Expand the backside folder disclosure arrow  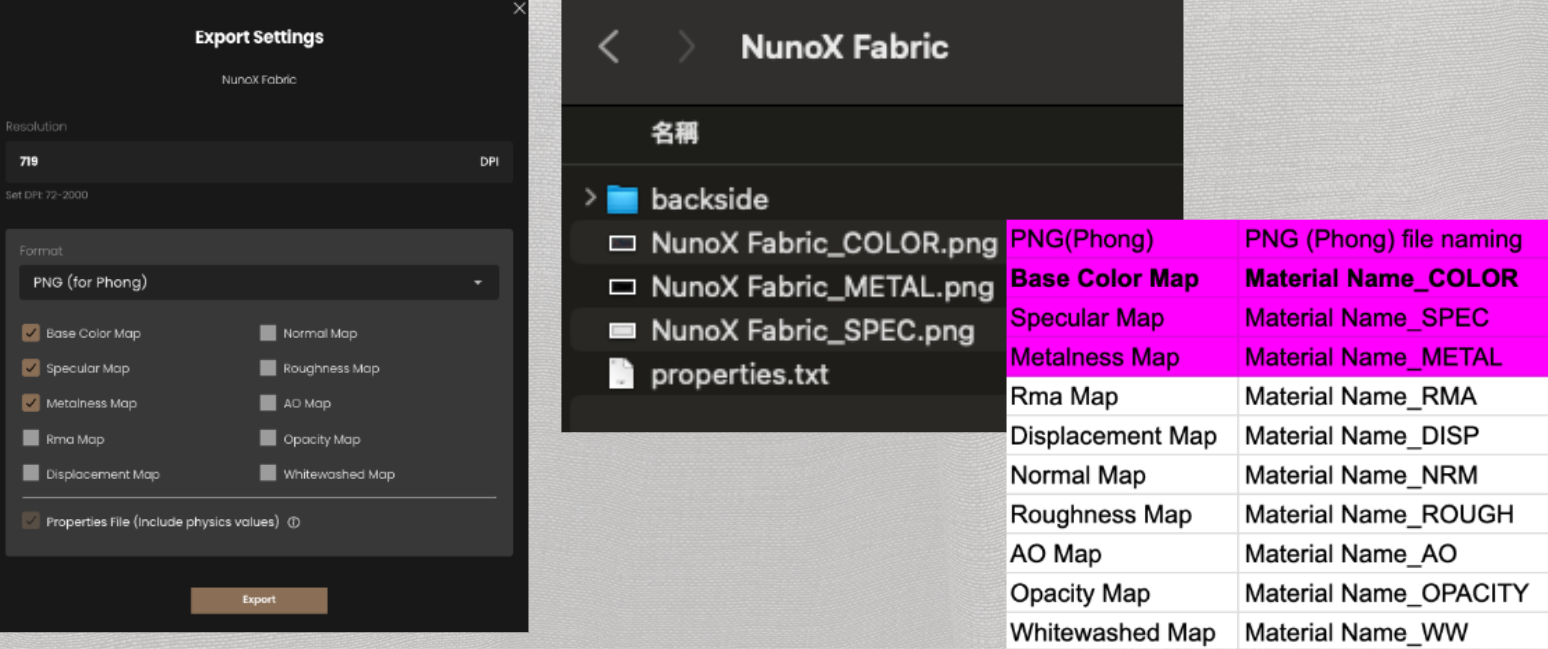tap(591, 198)
